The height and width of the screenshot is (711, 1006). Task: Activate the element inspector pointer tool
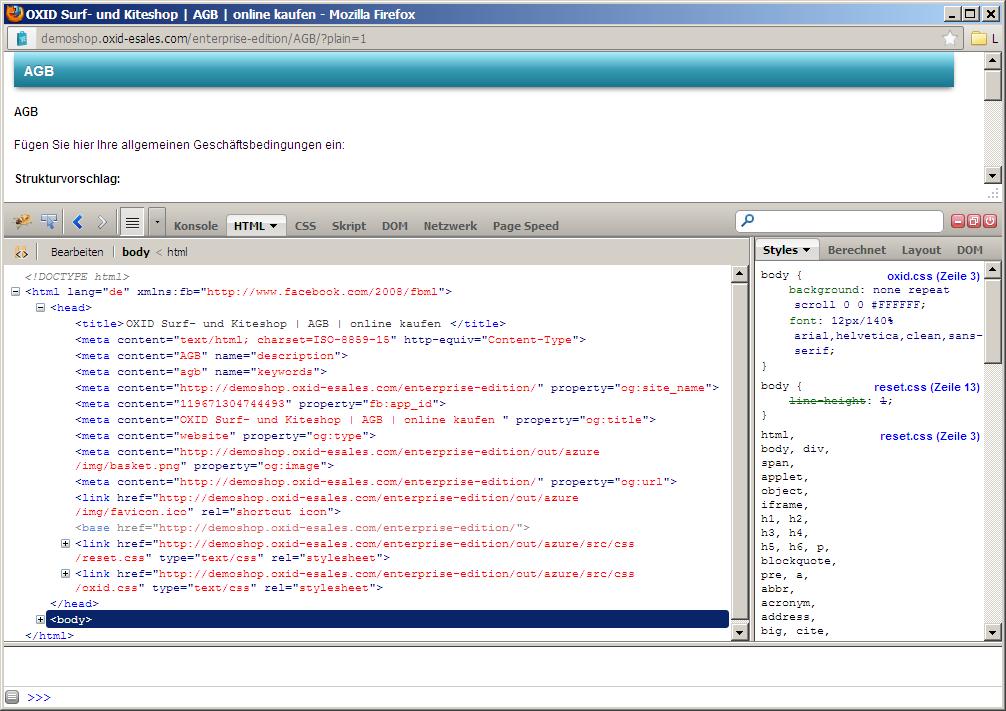(x=48, y=221)
